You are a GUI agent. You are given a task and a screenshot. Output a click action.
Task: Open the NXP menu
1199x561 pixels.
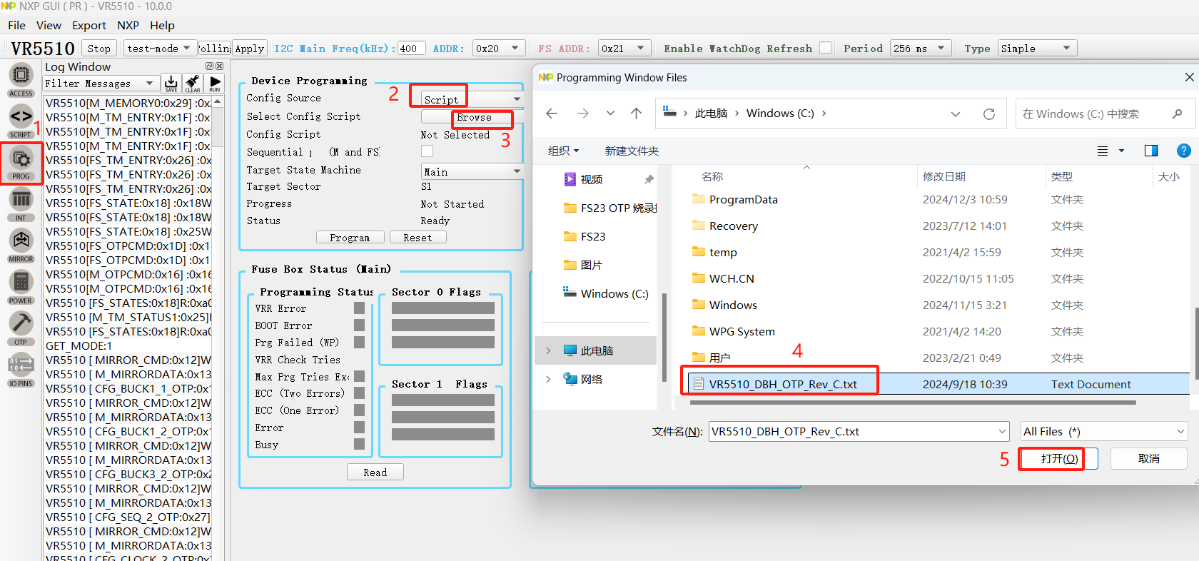pos(128,25)
